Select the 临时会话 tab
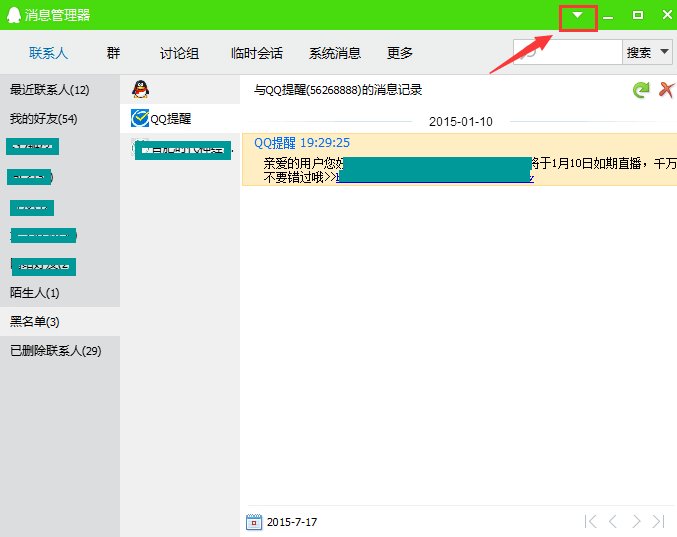677x537 pixels. [x=257, y=53]
